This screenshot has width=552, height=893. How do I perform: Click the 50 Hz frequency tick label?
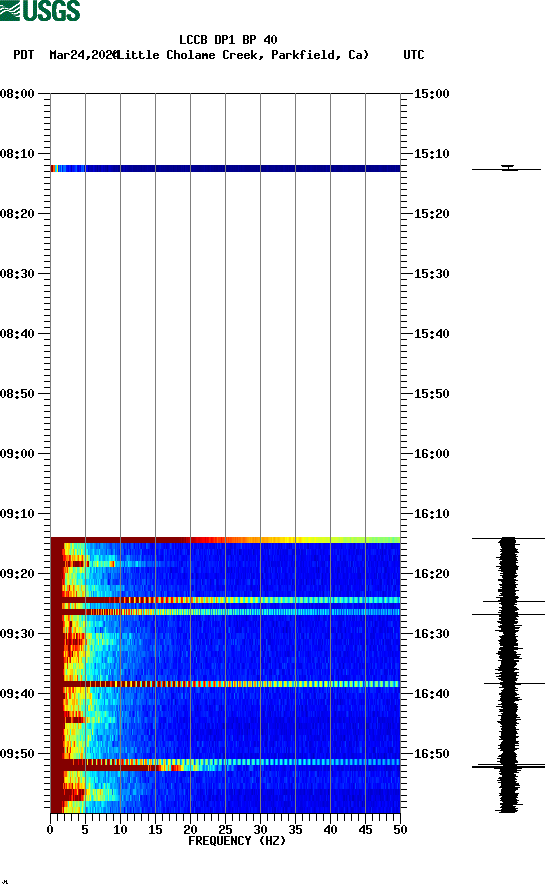click(x=400, y=830)
